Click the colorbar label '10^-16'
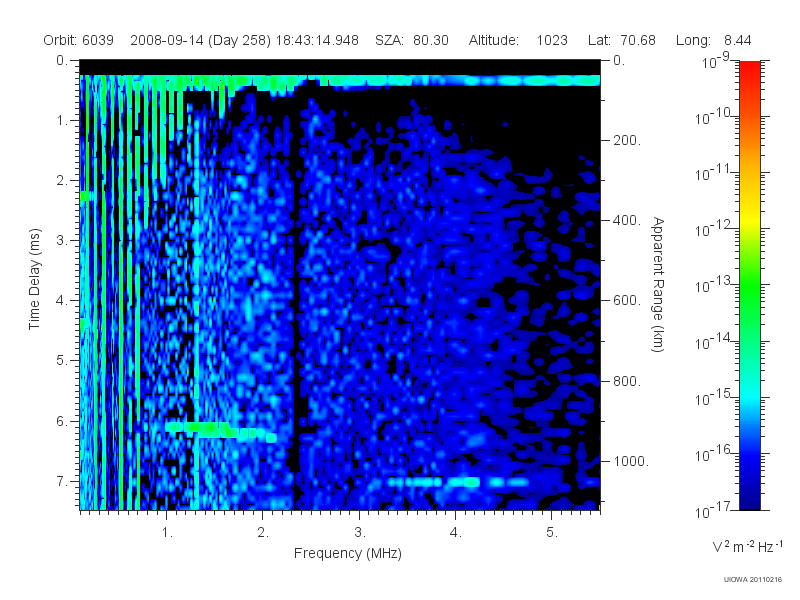Image resolution: width=800 pixels, height=600 pixels. point(714,454)
